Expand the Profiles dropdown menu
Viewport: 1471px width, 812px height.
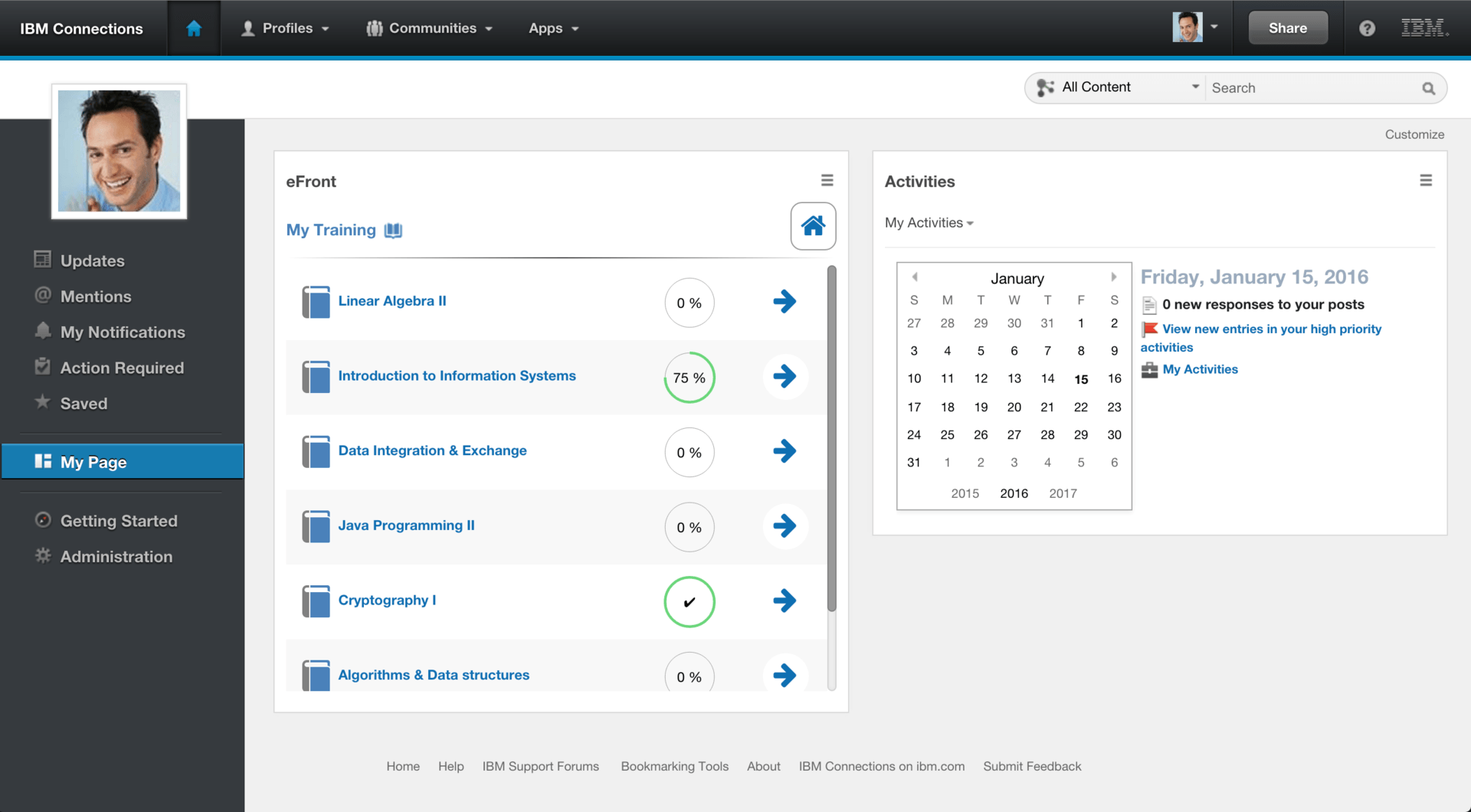pyautogui.click(x=285, y=28)
